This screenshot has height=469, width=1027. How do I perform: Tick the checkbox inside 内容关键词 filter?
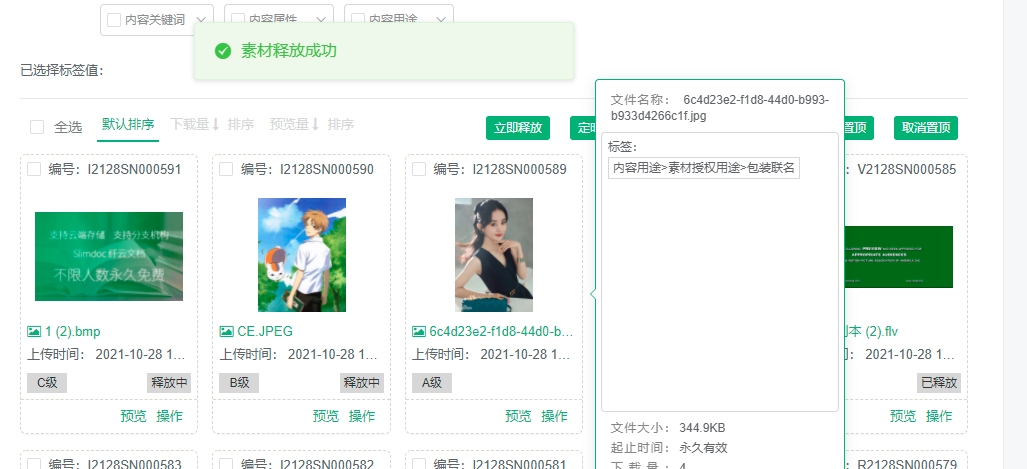click(114, 20)
